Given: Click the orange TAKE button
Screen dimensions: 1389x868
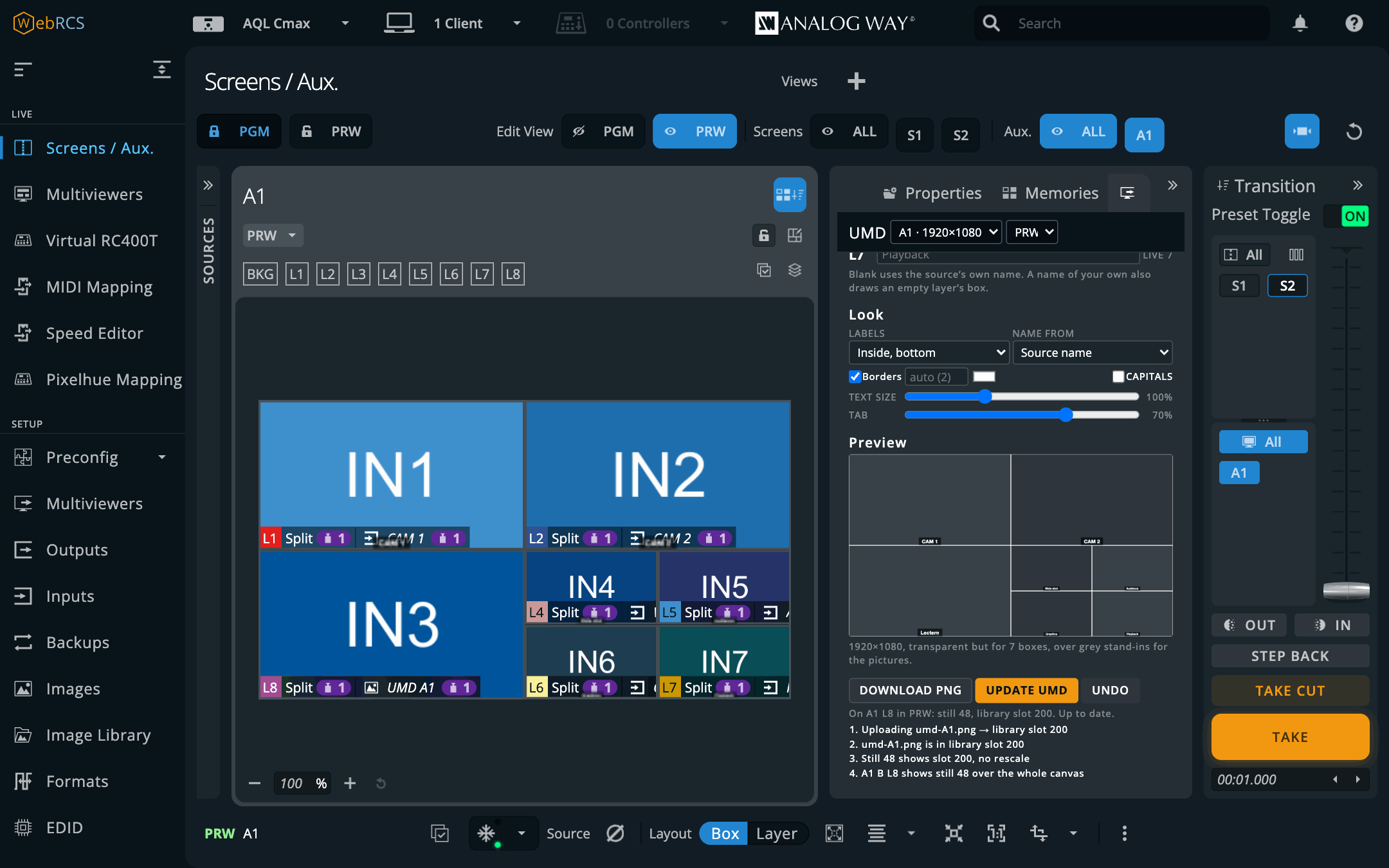Looking at the screenshot, I should (1290, 737).
